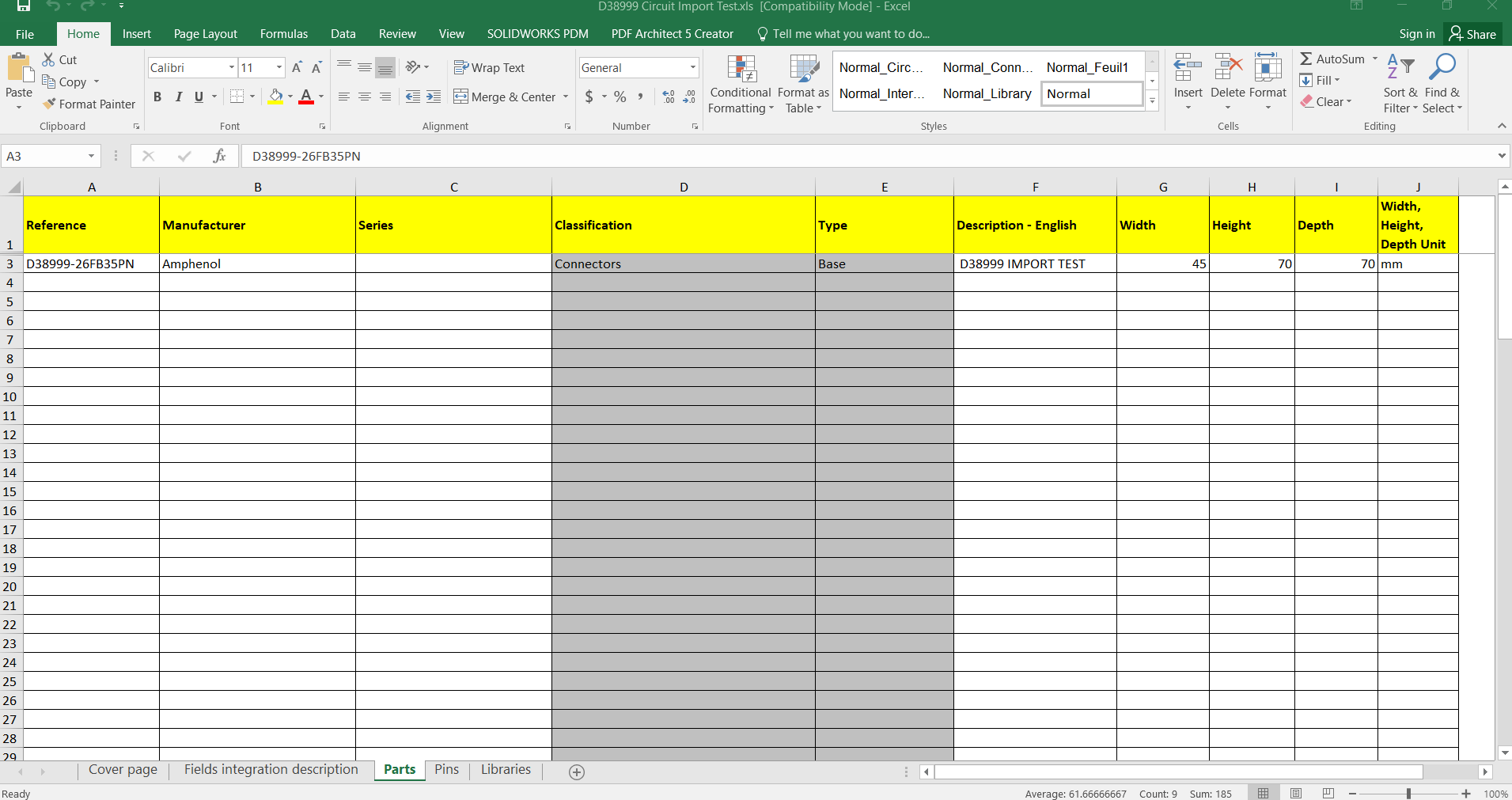Expand the formula bar

[1502, 156]
